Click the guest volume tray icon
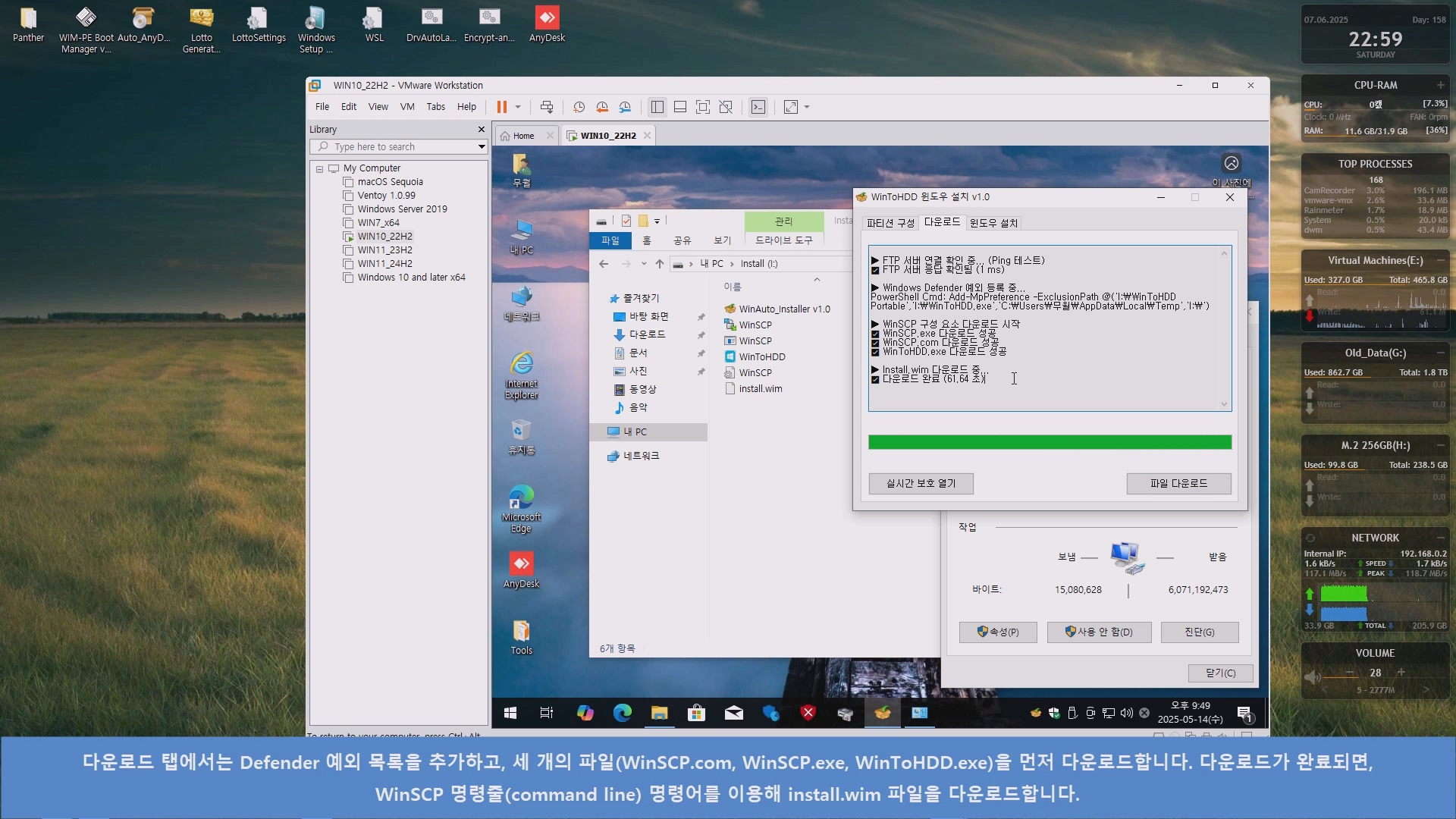Screen dimensions: 1456x819 (x=1126, y=713)
